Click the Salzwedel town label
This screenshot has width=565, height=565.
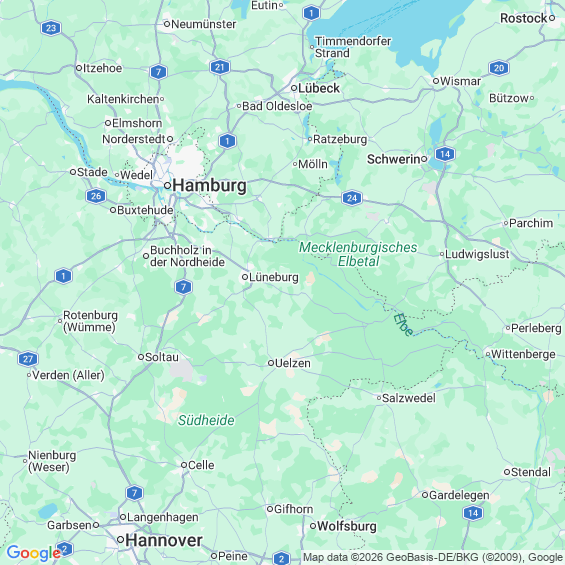(x=409, y=398)
